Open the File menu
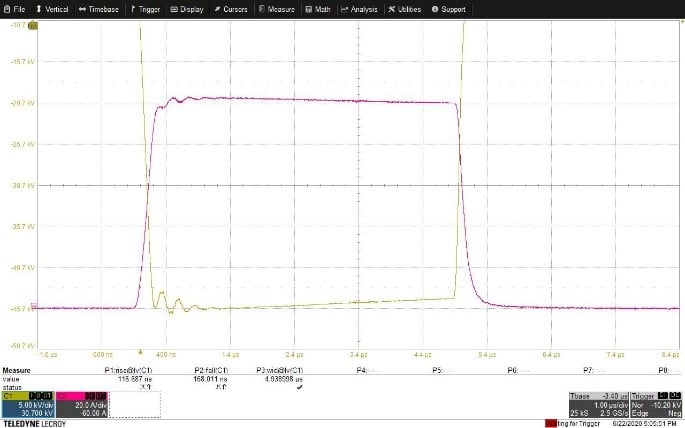Screen dimensions: 685x428 tap(14, 9)
